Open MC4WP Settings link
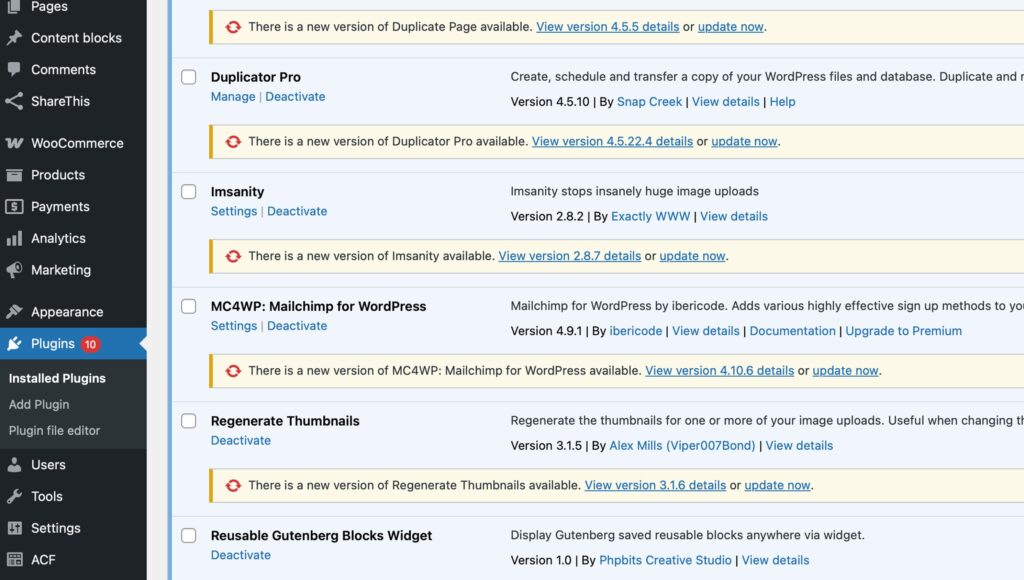The image size is (1024, 580). click(x=234, y=326)
